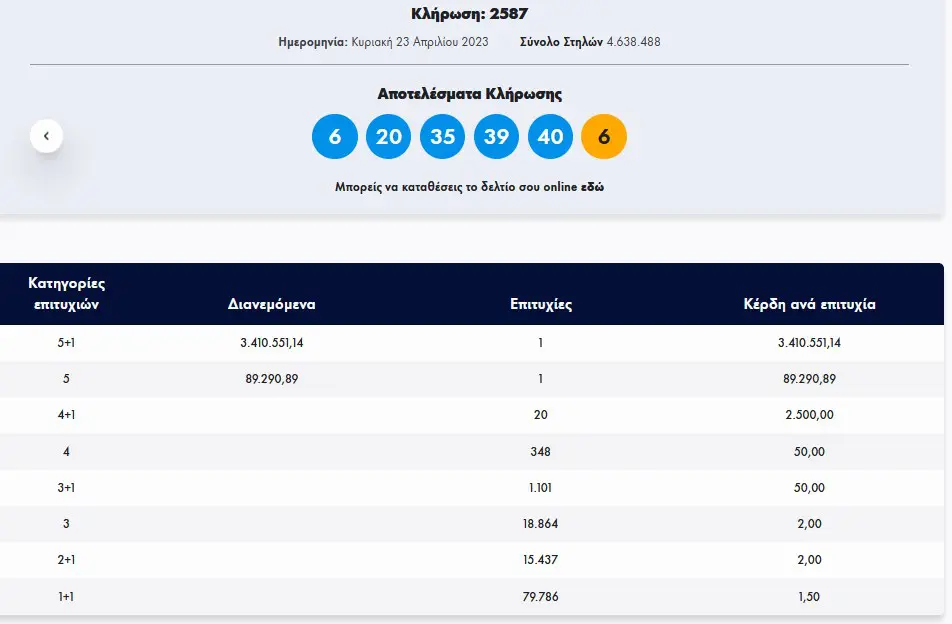The width and height of the screenshot is (952, 624).
Task: Select the blue ball numbered 39
Action: [x=496, y=137]
